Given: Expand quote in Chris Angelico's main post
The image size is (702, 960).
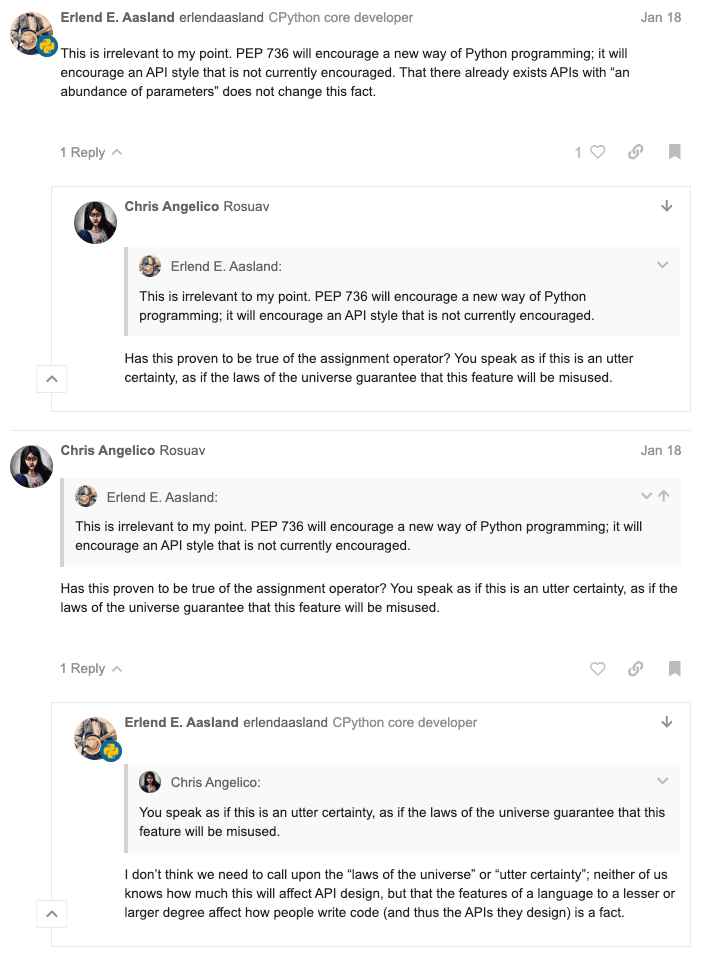Looking at the screenshot, I should [x=646, y=496].
